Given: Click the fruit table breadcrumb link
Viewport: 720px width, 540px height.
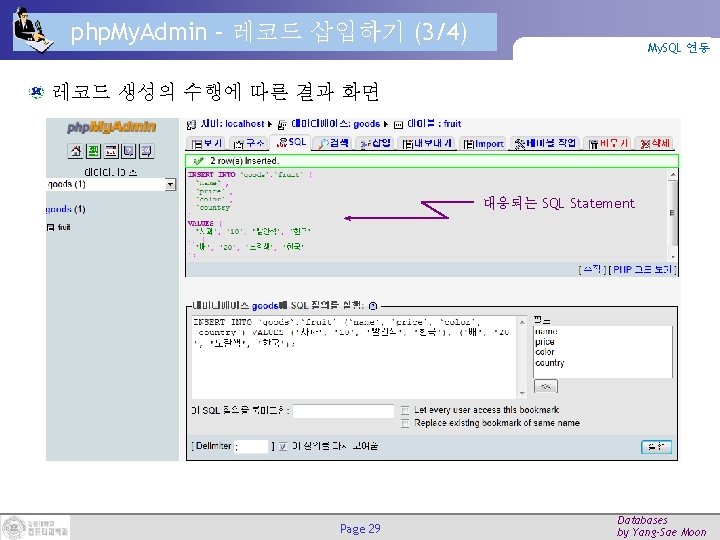Looking at the screenshot, I should tap(452, 124).
